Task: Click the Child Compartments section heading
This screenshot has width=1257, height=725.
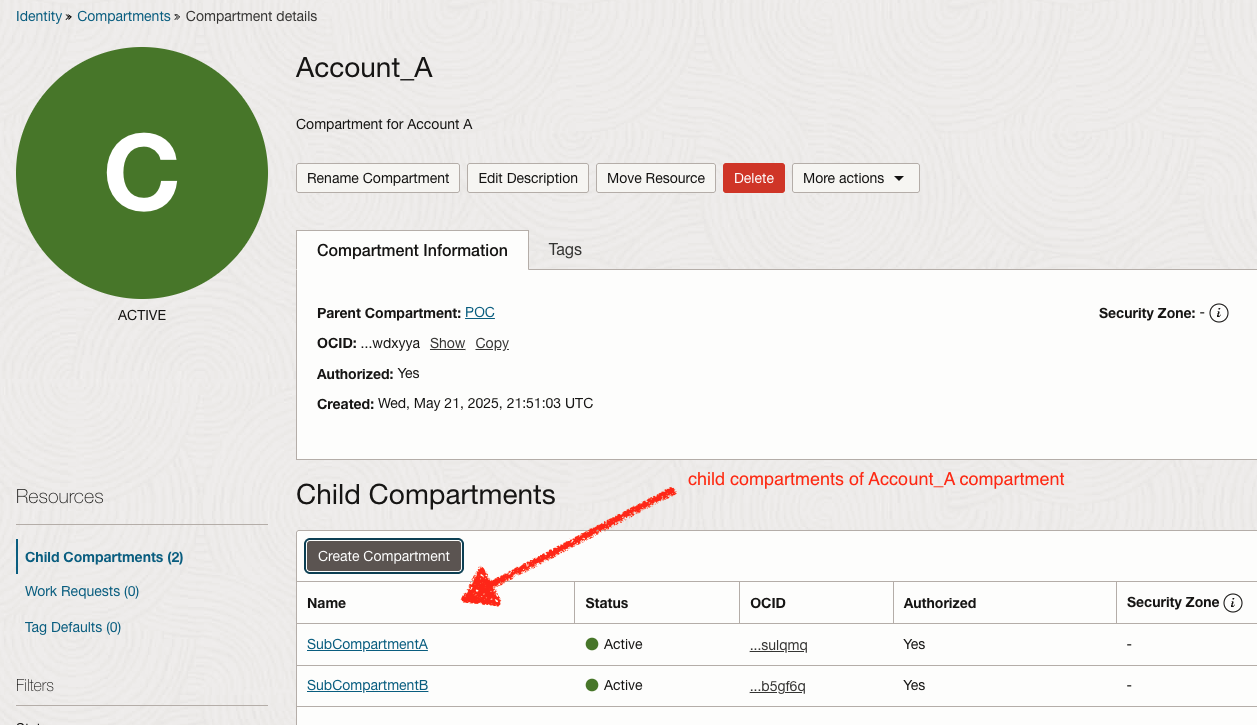Action: coord(426,494)
